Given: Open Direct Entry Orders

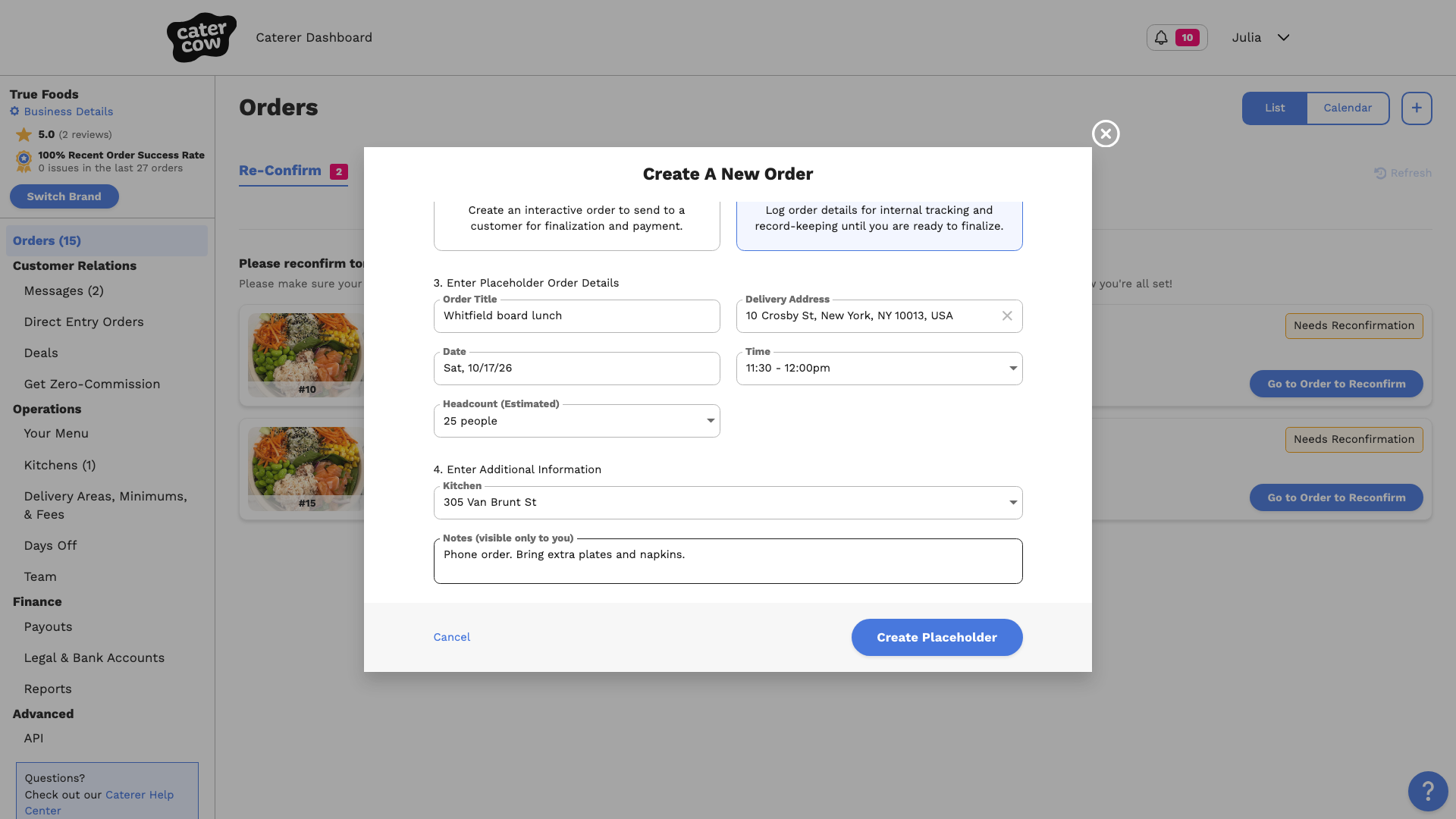Looking at the screenshot, I should click(83, 322).
